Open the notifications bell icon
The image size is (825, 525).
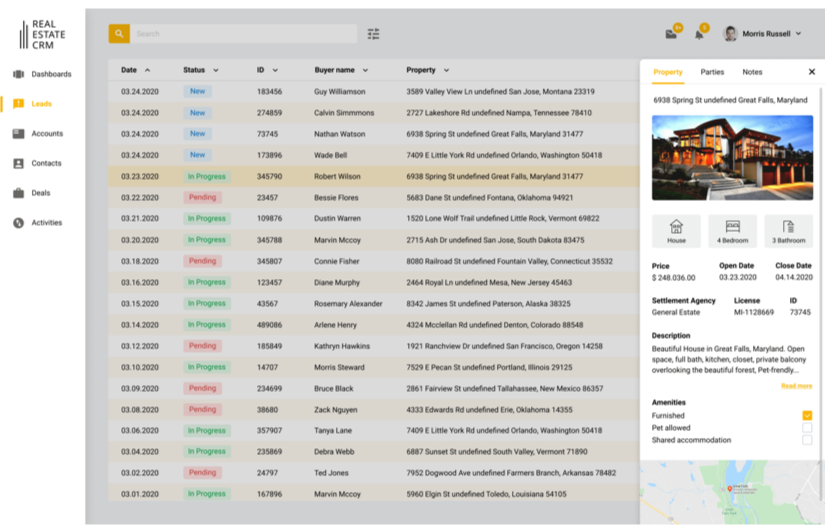699,35
